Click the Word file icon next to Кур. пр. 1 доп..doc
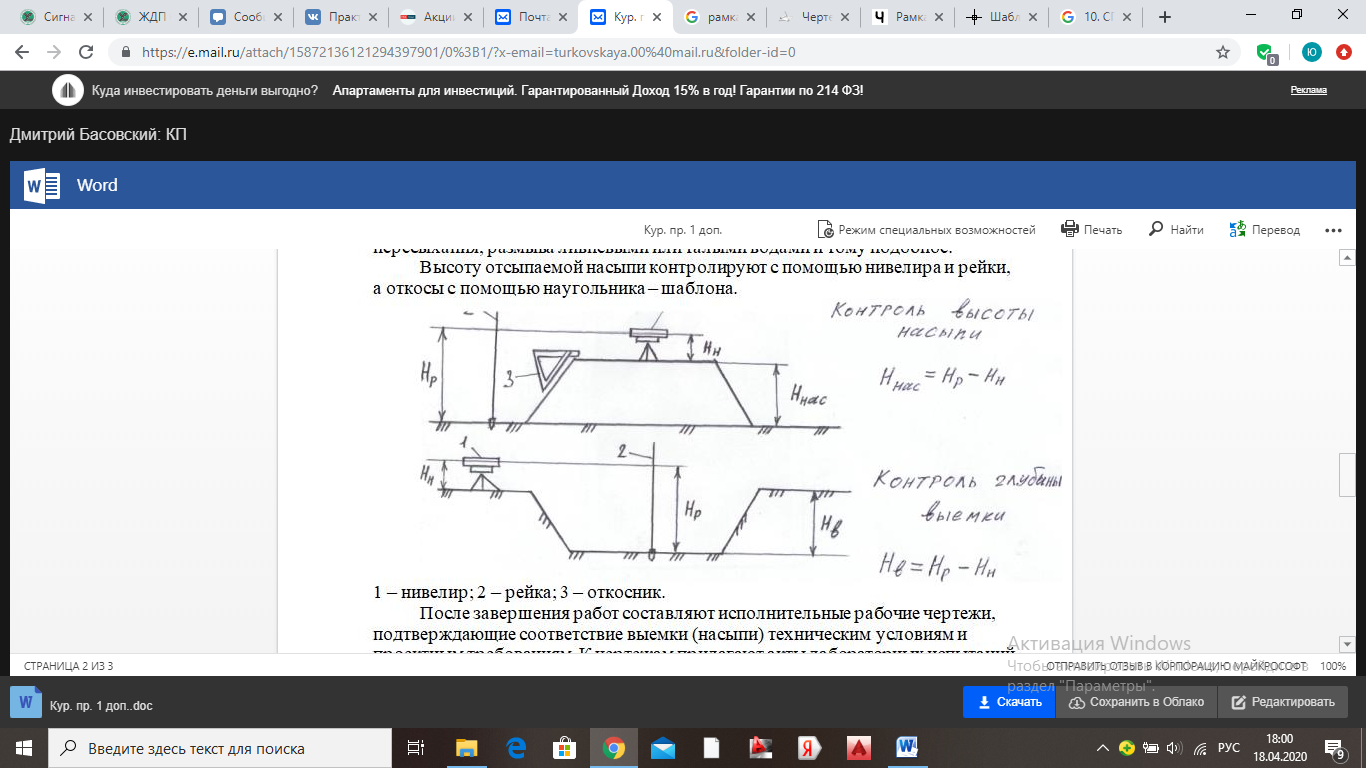Screen dimensions: 1366x768 pyautogui.click(x=27, y=704)
